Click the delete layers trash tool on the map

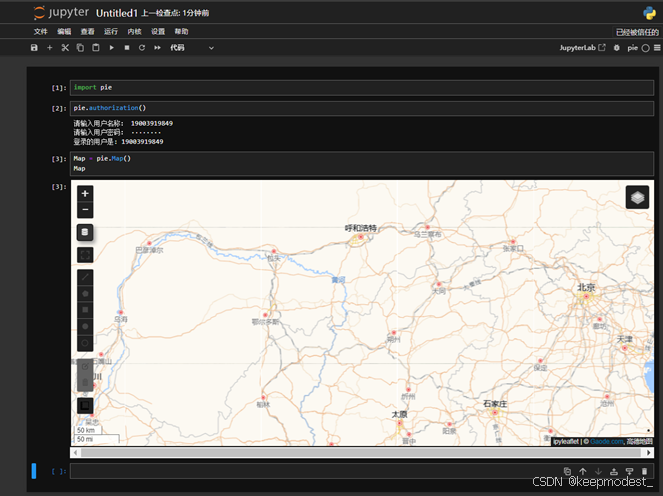pyautogui.click(x=85, y=383)
